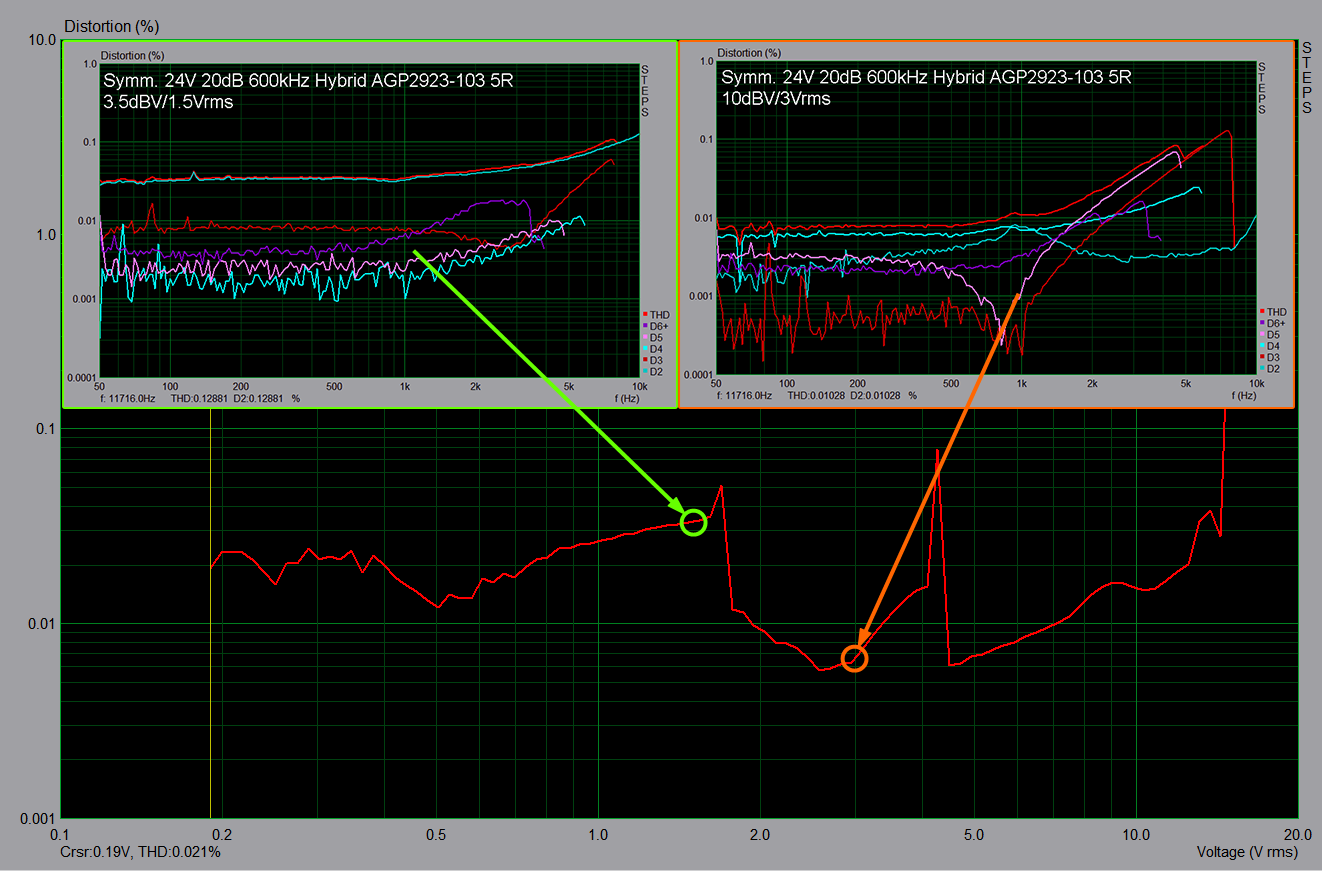
Task: Click the teal D2 legend marker in right inset
Action: pyautogui.click(x=1260, y=368)
